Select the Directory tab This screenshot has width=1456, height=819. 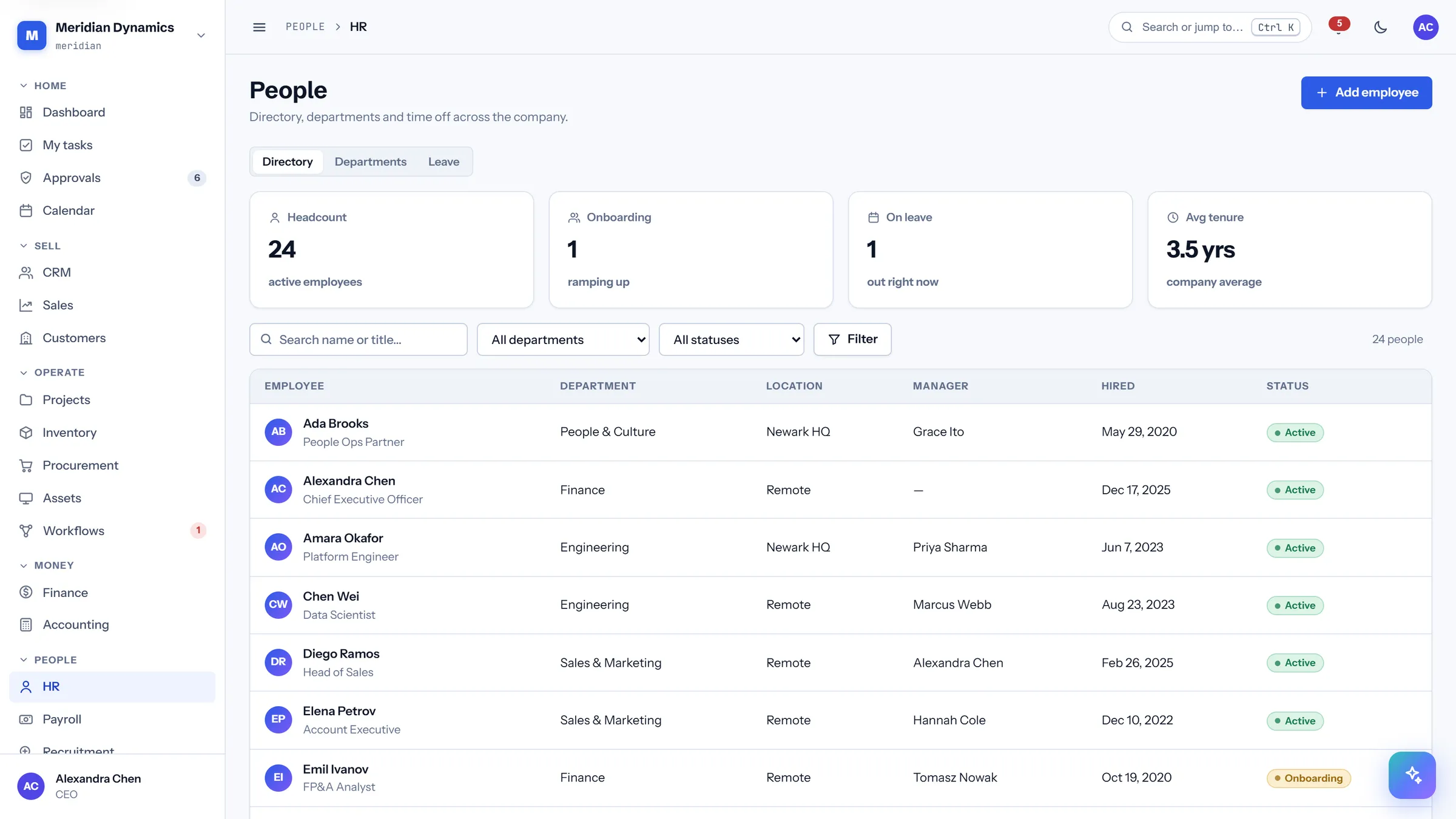[x=288, y=161]
